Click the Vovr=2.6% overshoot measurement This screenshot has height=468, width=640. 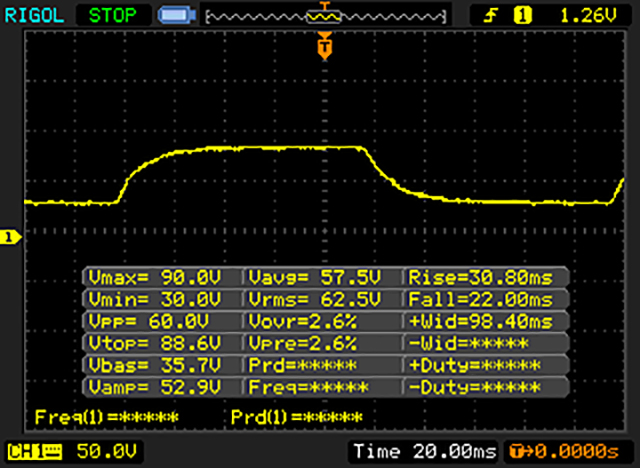pyautogui.click(x=302, y=322)
